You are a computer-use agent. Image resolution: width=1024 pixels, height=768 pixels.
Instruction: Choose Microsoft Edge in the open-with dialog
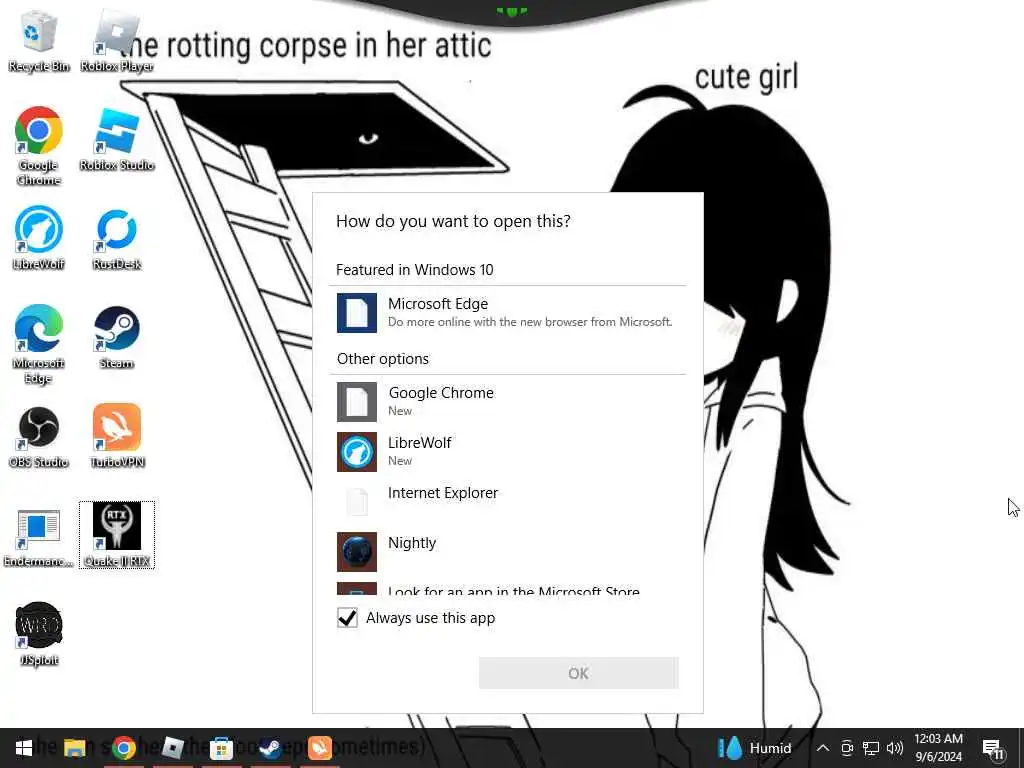click(x=508, y=313)
